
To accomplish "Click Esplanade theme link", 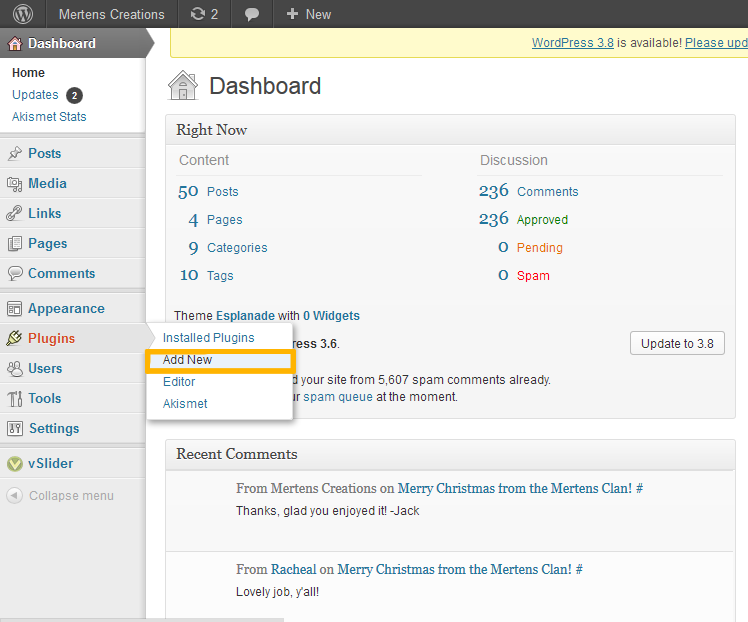I will [x=245, y=316].
